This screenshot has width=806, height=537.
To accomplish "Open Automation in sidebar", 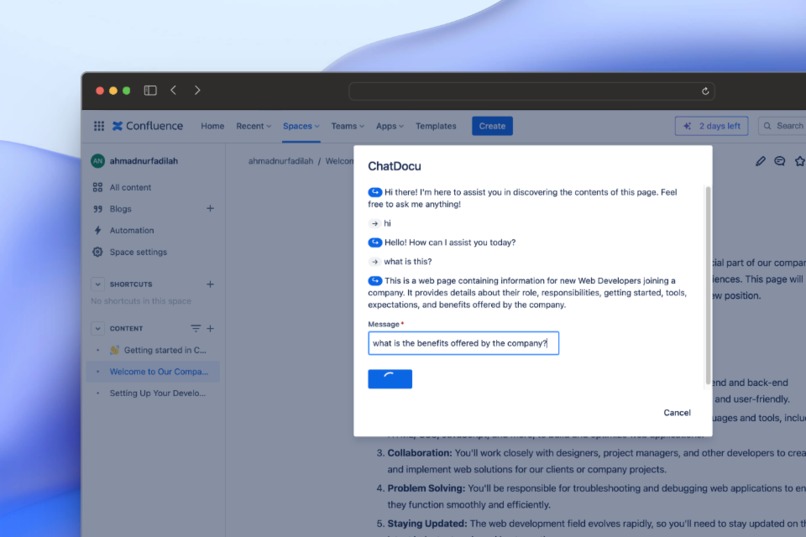I will point(132,231).
